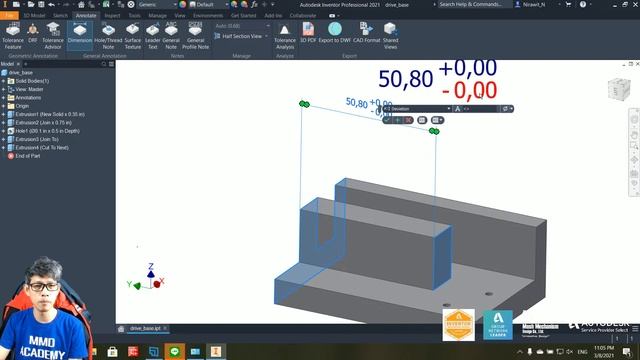
Task: Click the fx parameters icon
Action: click(x=254, y=4)
